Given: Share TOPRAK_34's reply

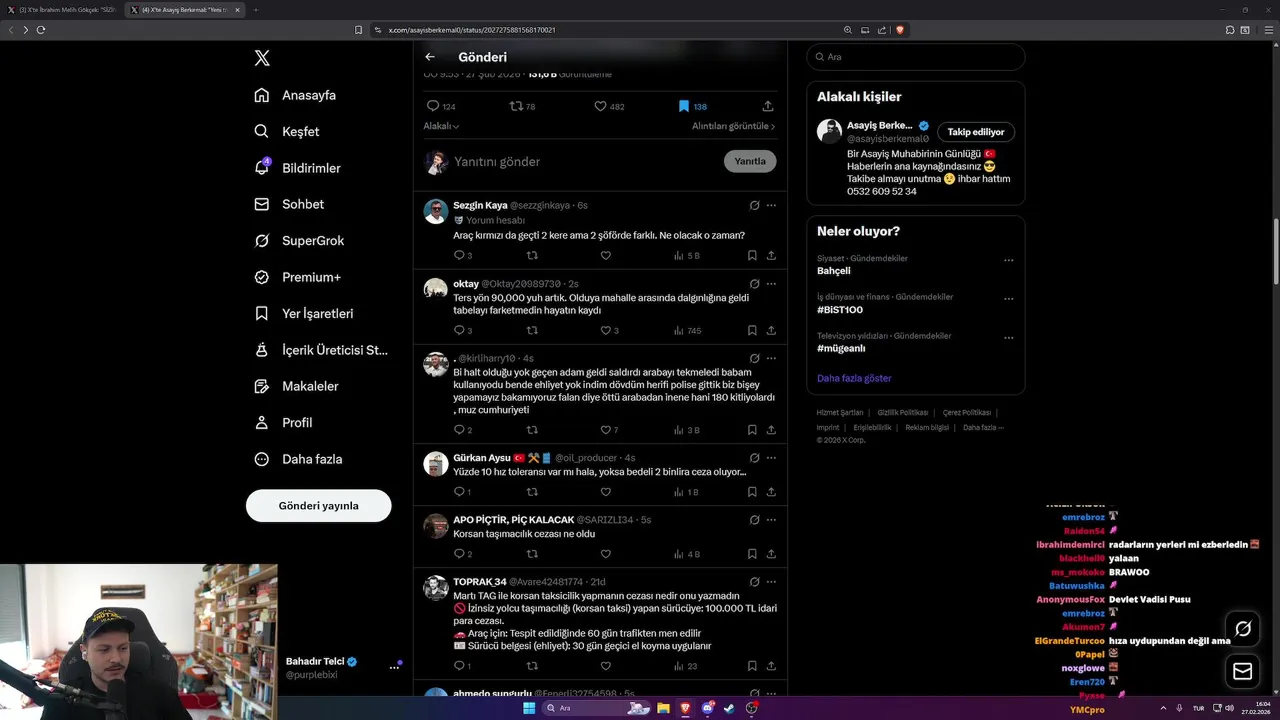Looking at the screenshot, I should (771, 666).
